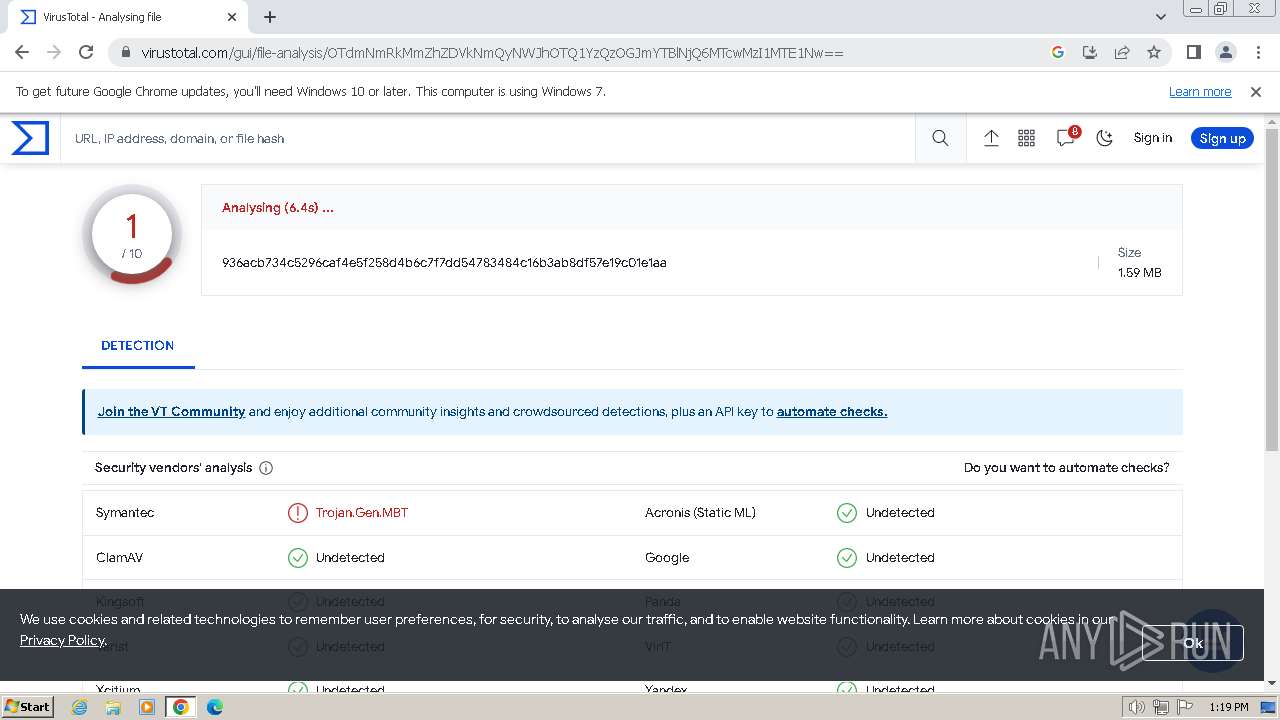Open media player from taskbar
Viewport: 1280px width, 720px height.
click(147, 707)
